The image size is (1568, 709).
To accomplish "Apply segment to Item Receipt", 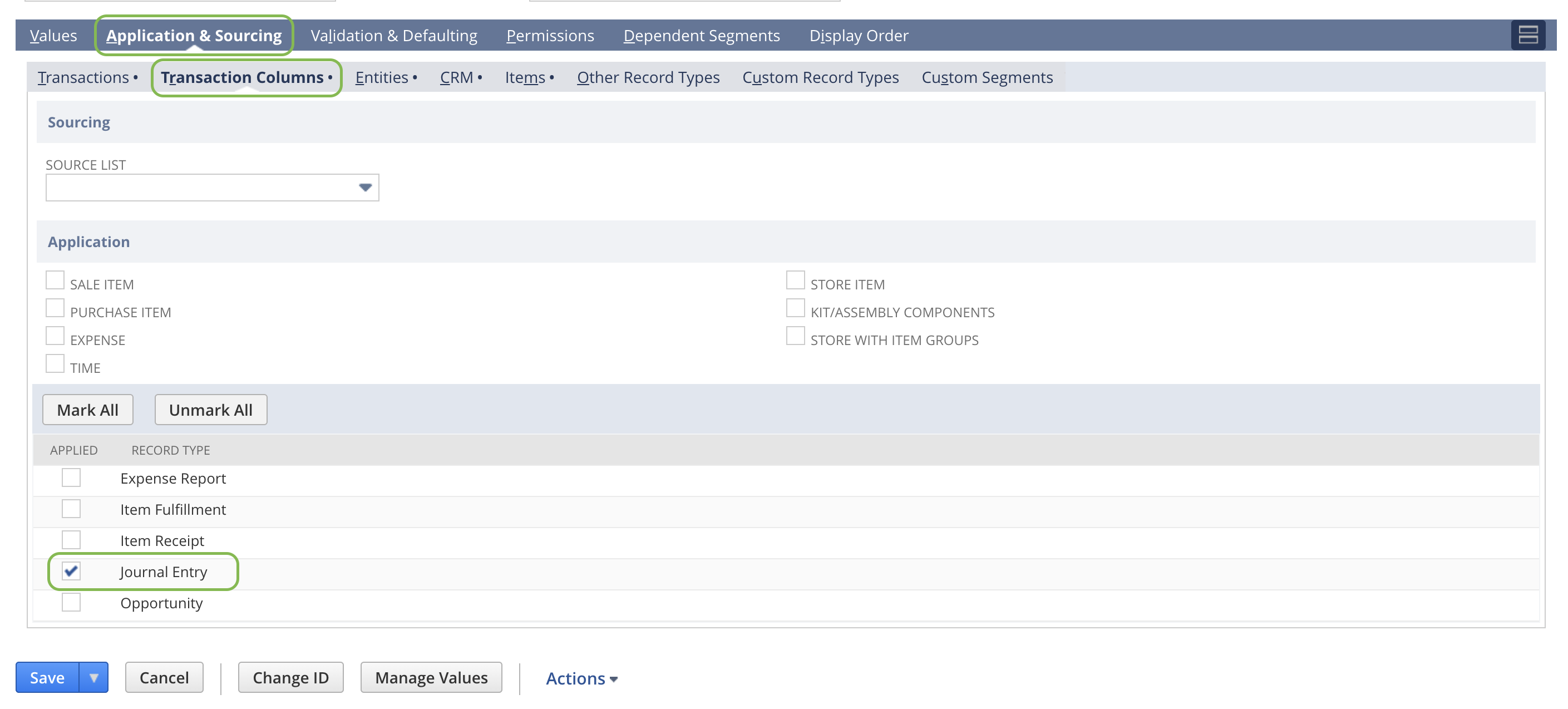I will [71, 540].
